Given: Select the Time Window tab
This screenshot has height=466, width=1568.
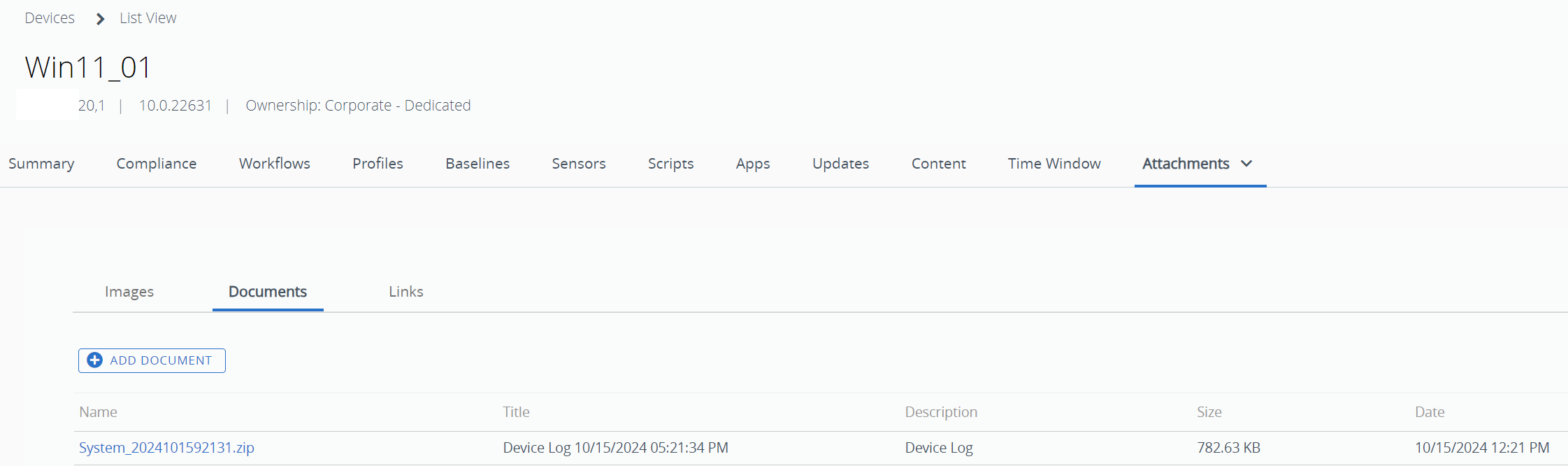Looking at the screenshot, I should pyautogui.click(x=1054, y=164).
